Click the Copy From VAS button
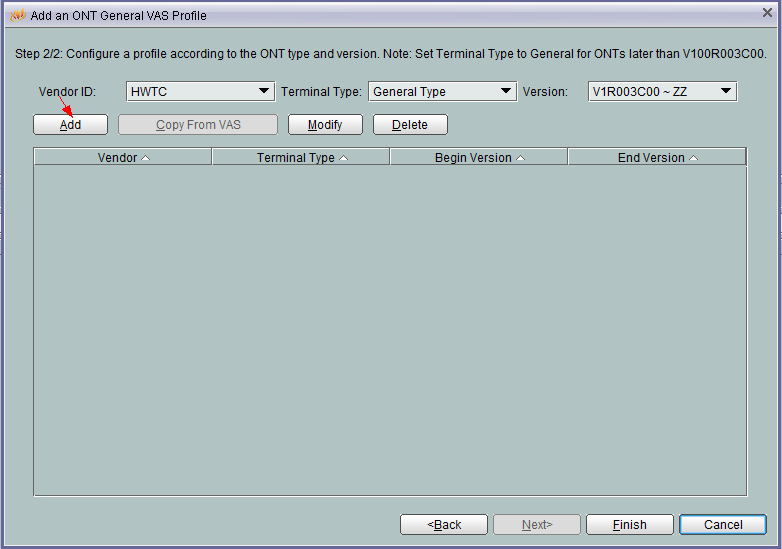 click(x=198, y=125)
